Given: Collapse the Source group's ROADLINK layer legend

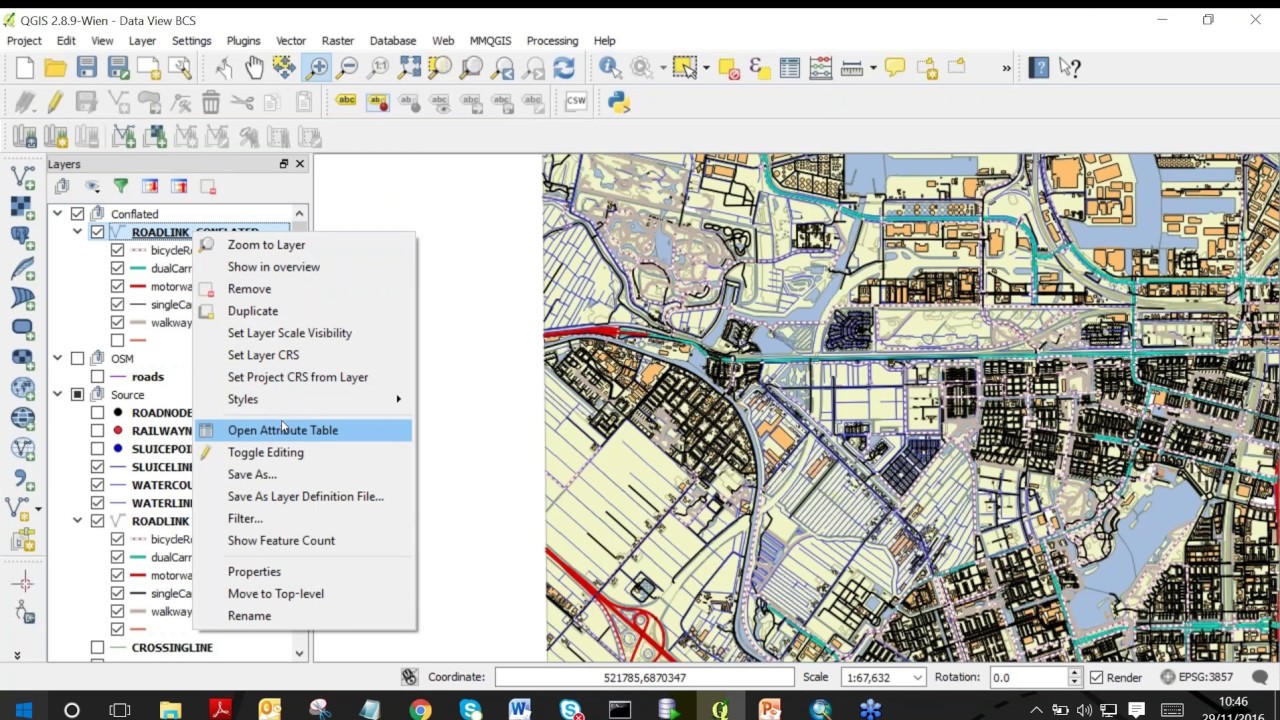Looking at the screenshot, I should tap(77, 521).
